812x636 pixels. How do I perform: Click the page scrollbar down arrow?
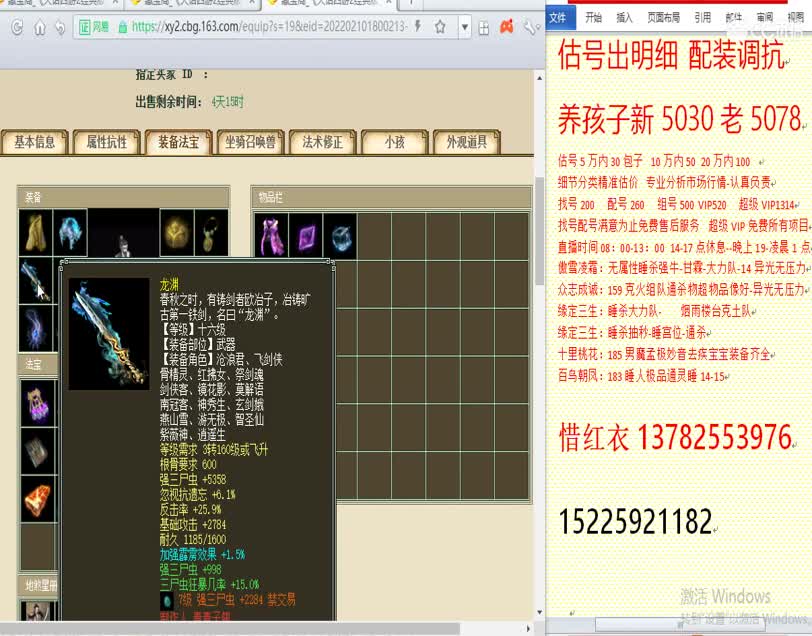click(x=539, y=612)
